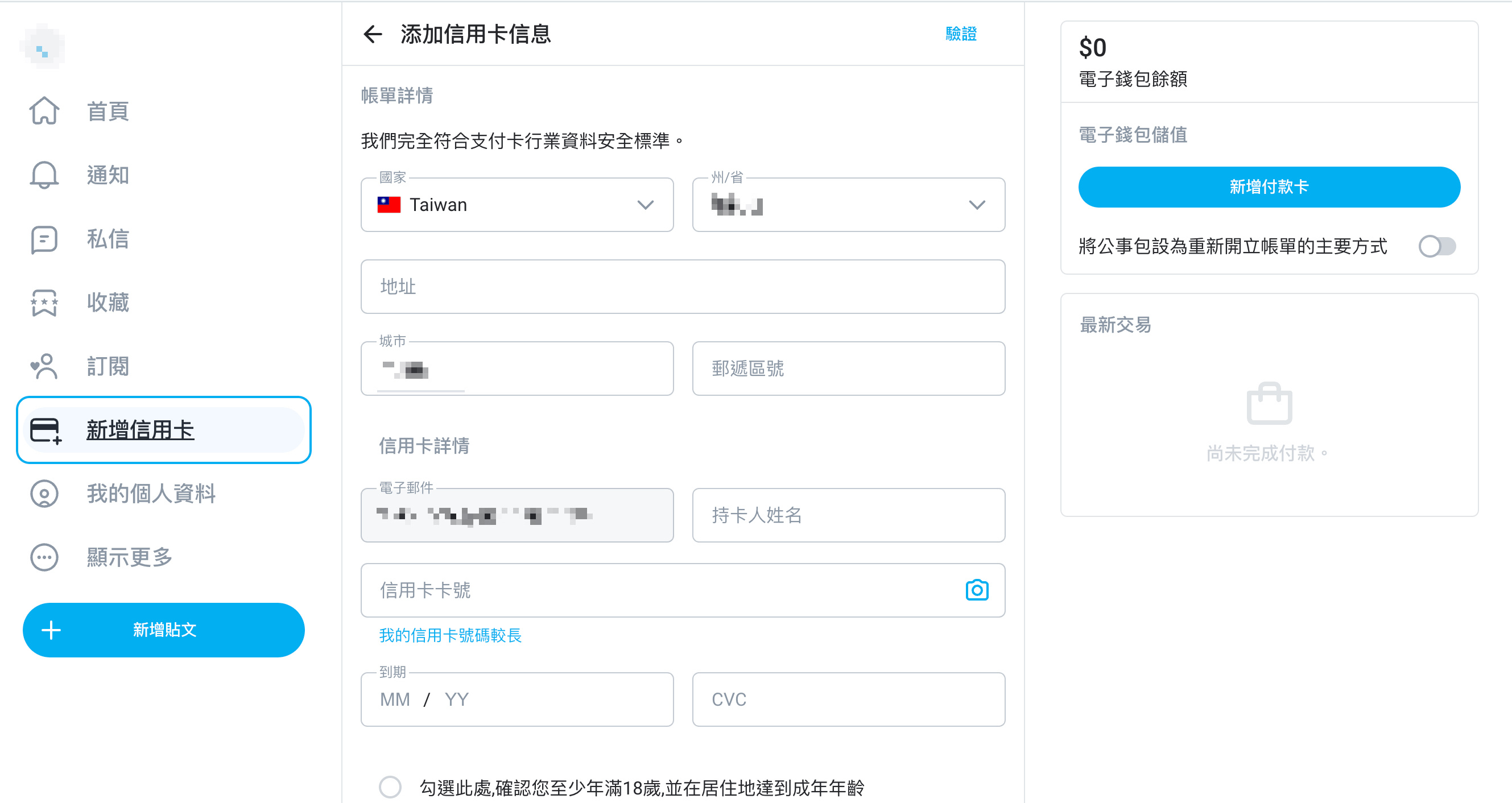Click the back arrow icon

(373, 34)
